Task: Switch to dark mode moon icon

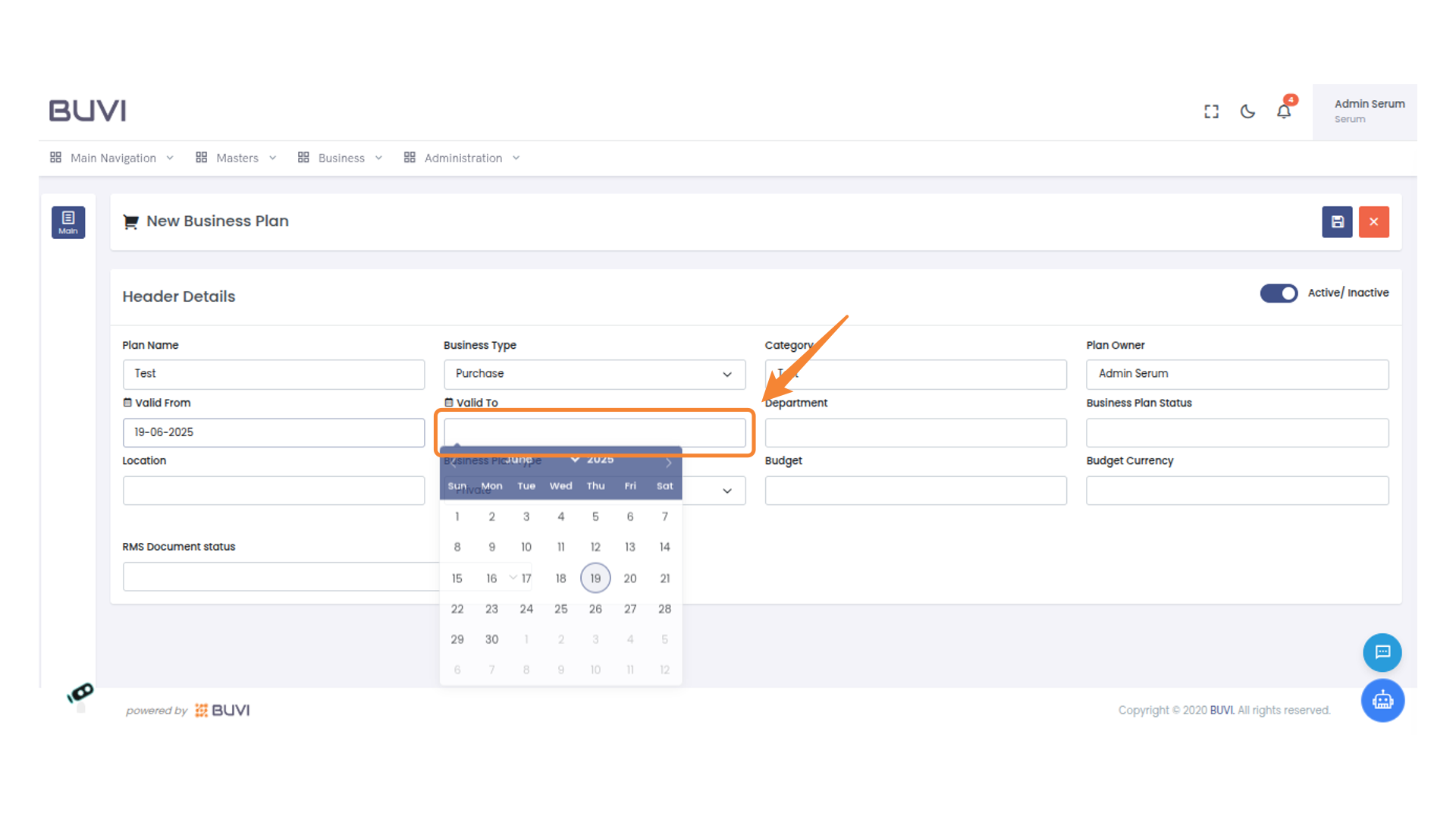Action: click(x=1247, y=111)
